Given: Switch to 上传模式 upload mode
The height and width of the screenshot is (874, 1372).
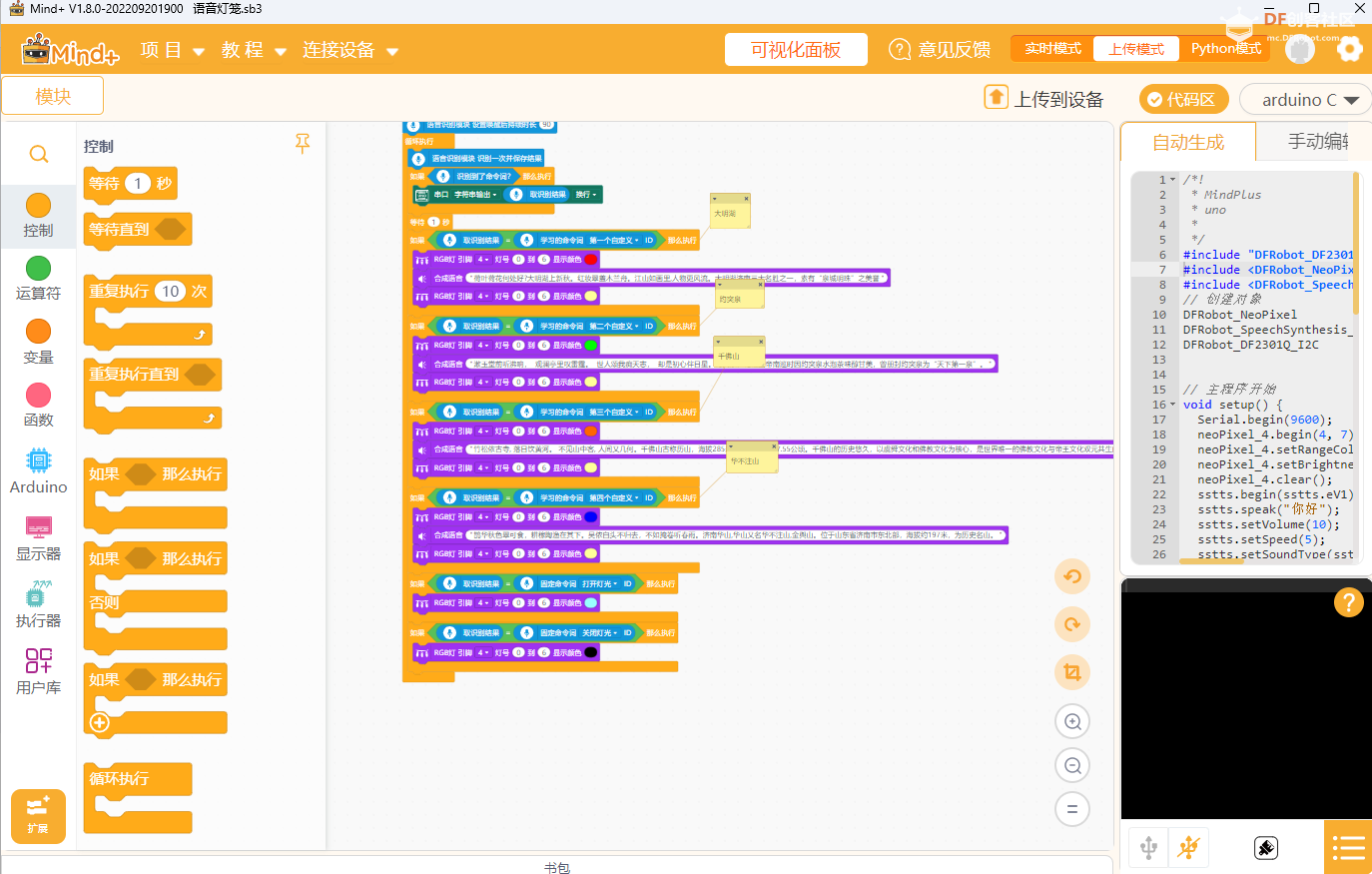Looking at the screenshot, I should click(1135, 49).
